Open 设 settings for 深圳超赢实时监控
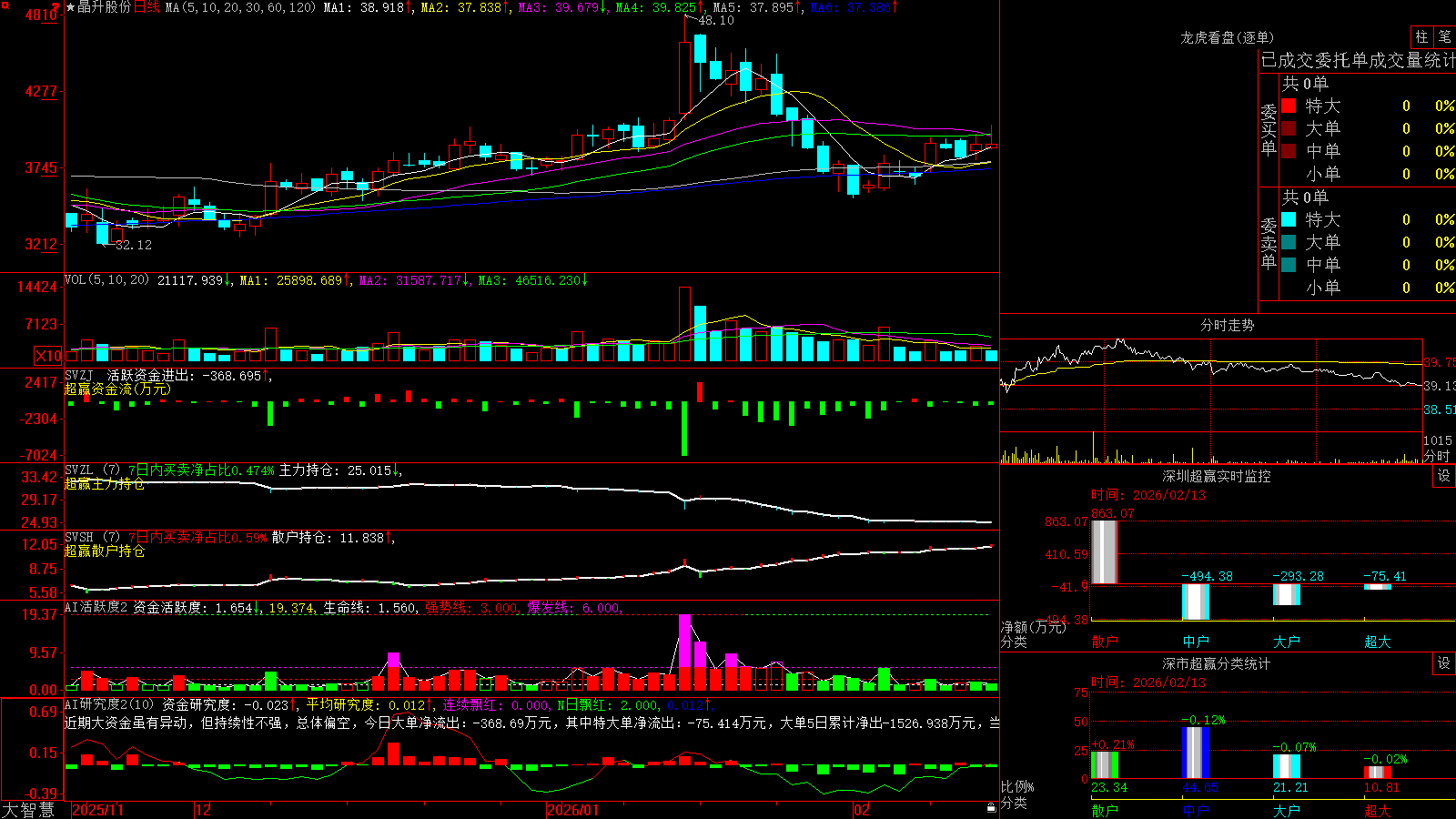Image resolution: width=1456 pixels, height=819 pixels. coord(1444,476)
